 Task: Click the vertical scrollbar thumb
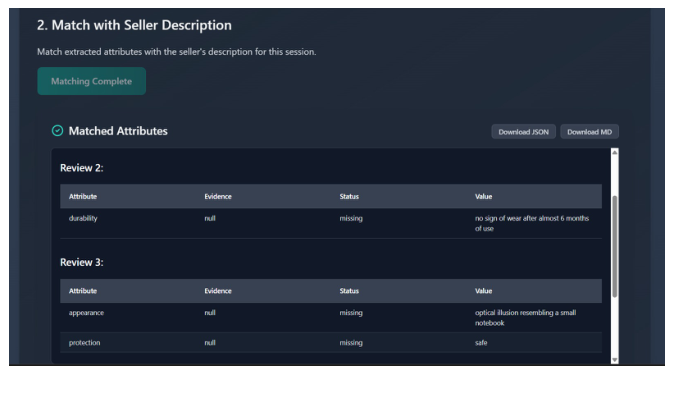click(614, 245)
